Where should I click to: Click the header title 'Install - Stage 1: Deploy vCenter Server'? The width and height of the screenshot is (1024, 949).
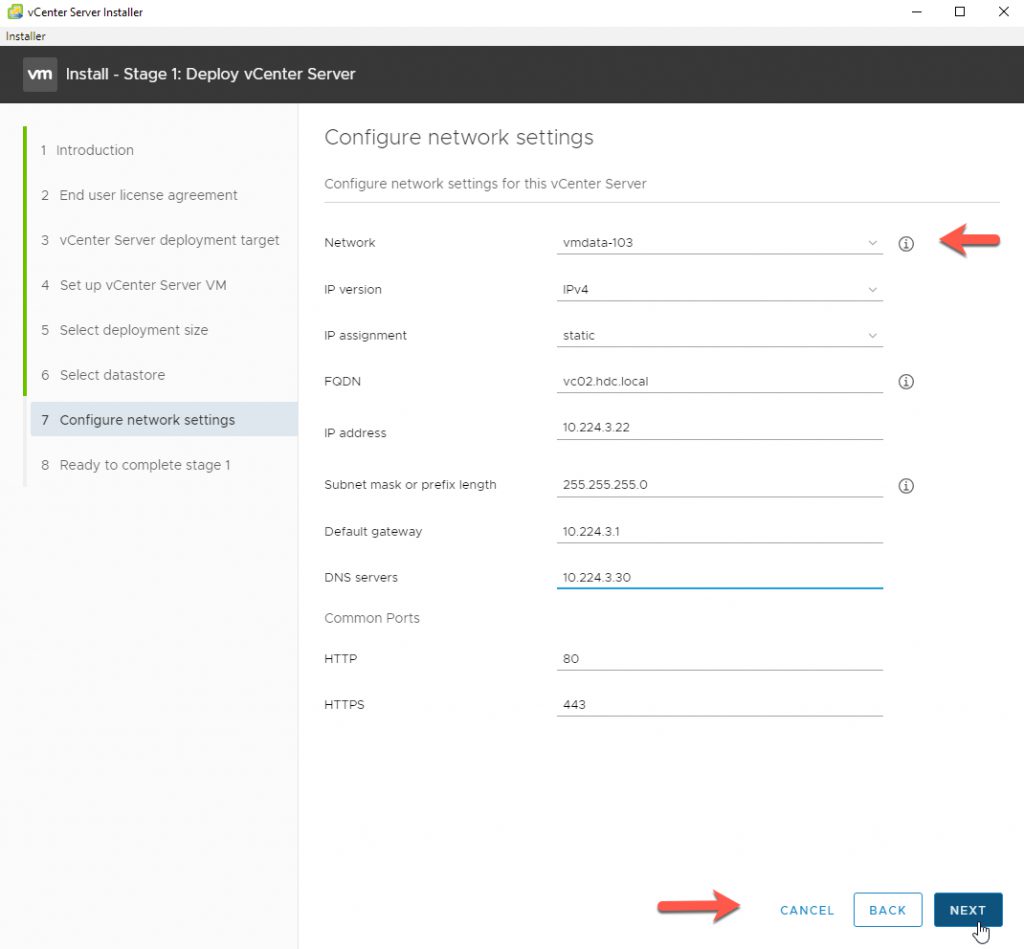(210, 74)
